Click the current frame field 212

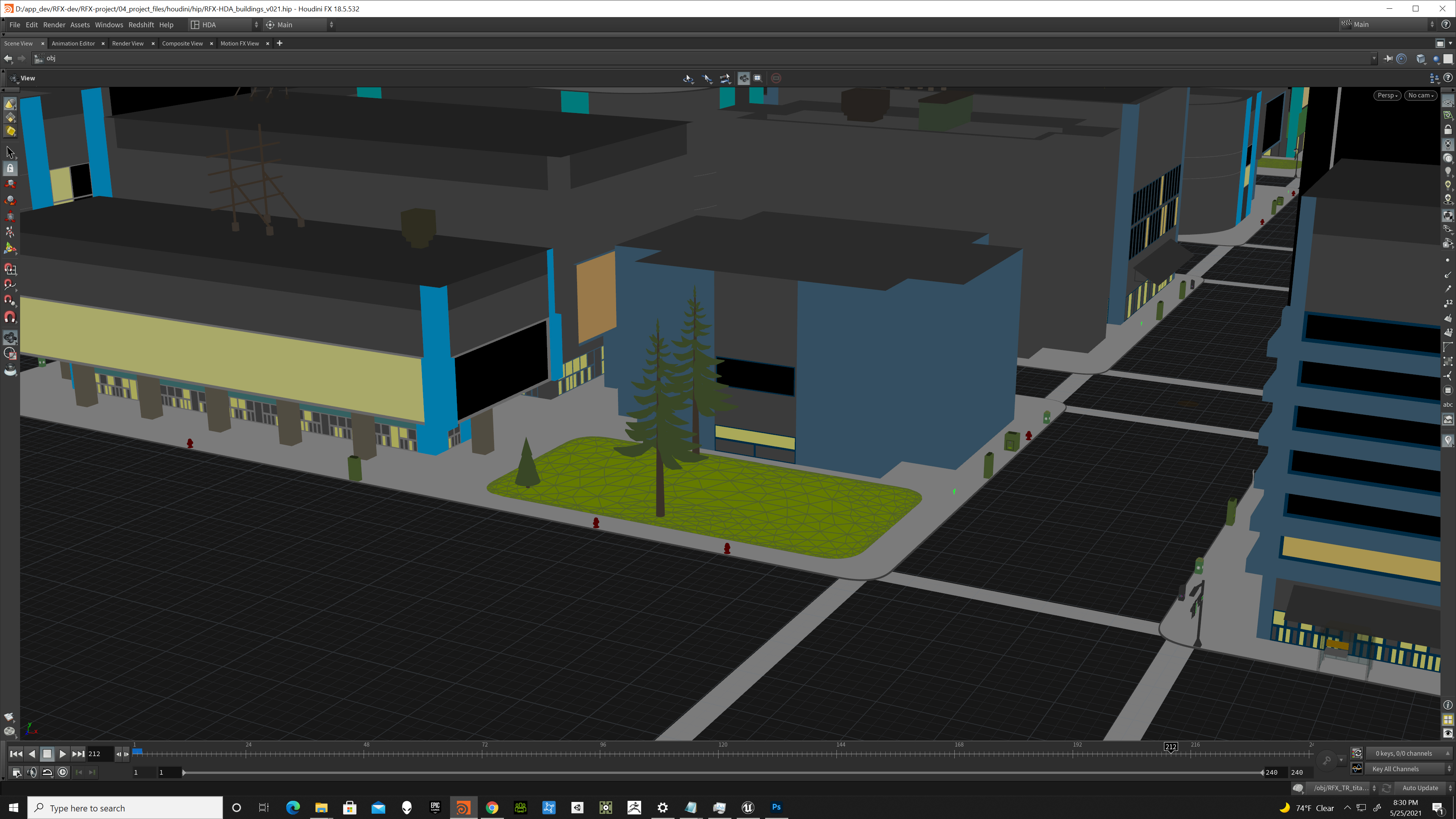pyautogui.click(x=100, y=754)
